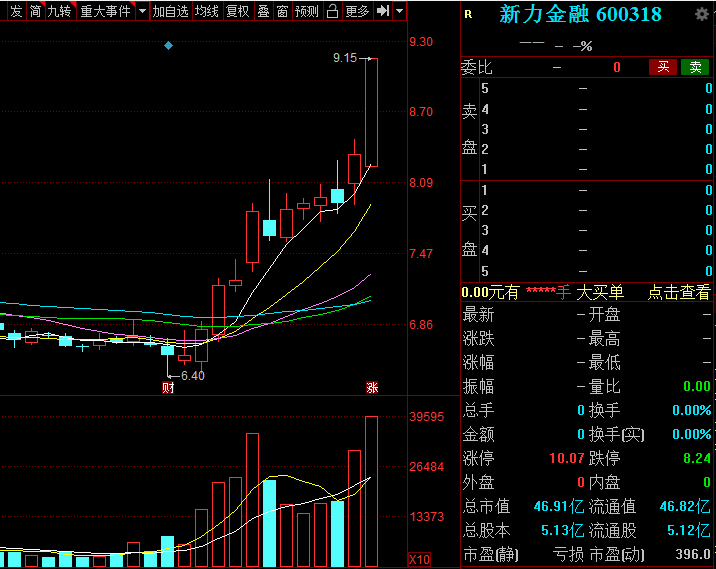Open the dropdown arrow at the toolbar's right end
Screen dimensions: 716x569
[x=400, y=11]
